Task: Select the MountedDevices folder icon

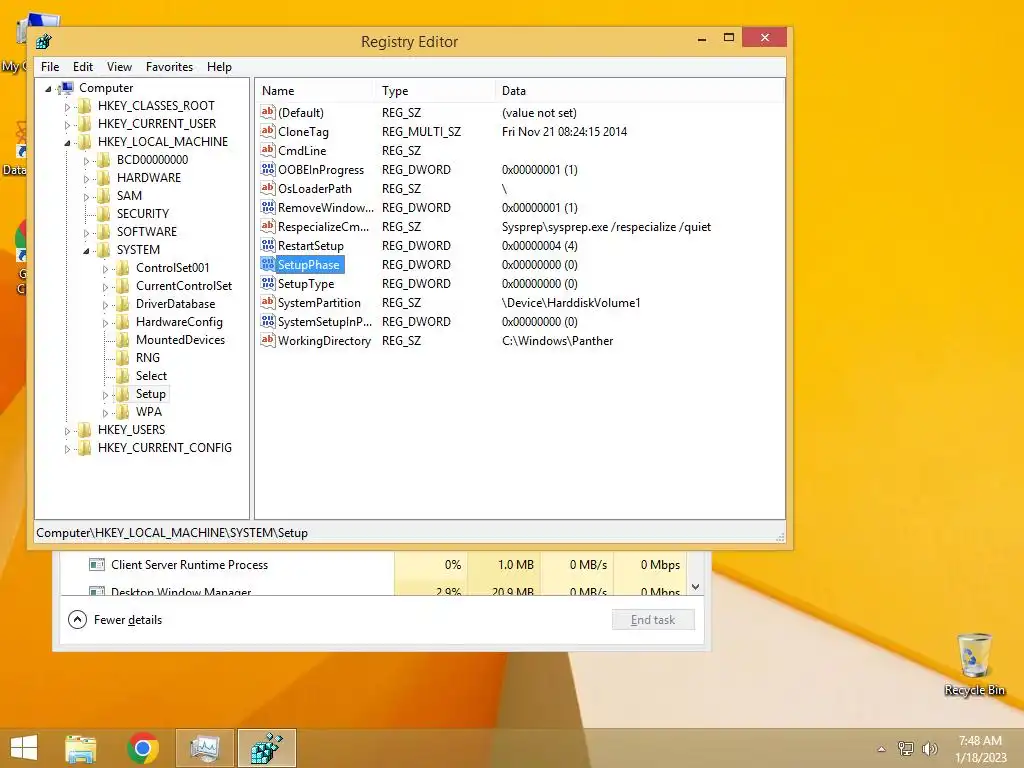Action: click(x=122, y=340)
